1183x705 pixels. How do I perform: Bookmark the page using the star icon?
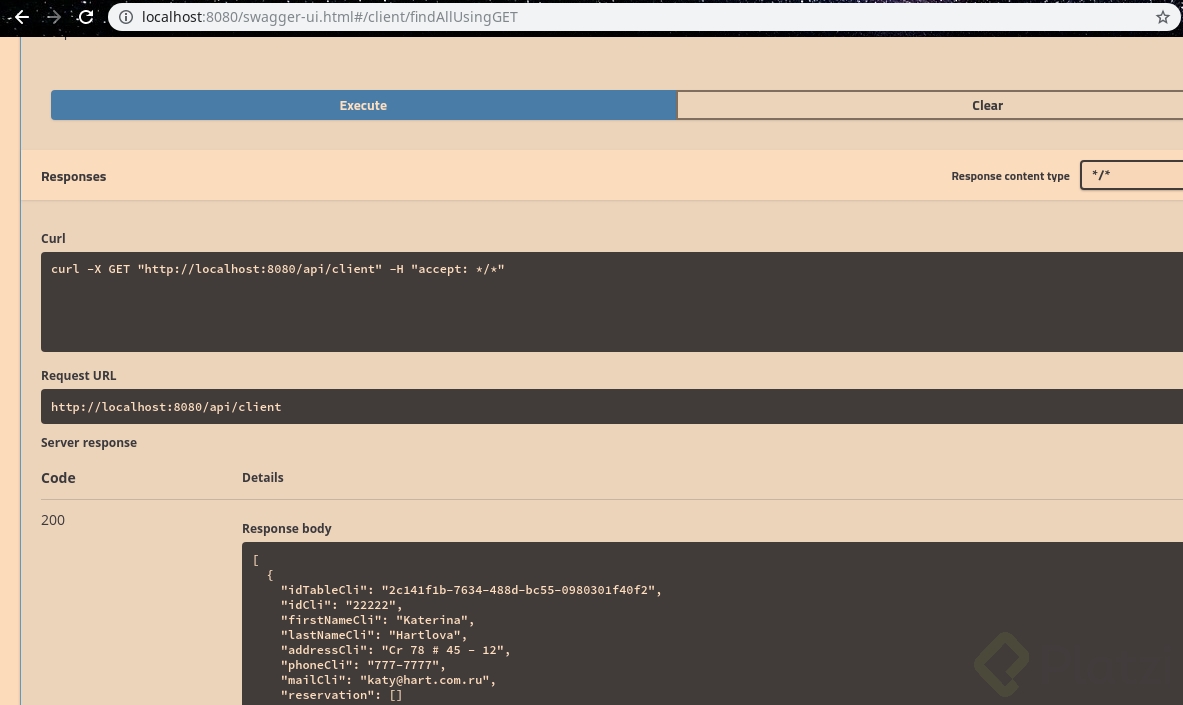[1162, 17]
